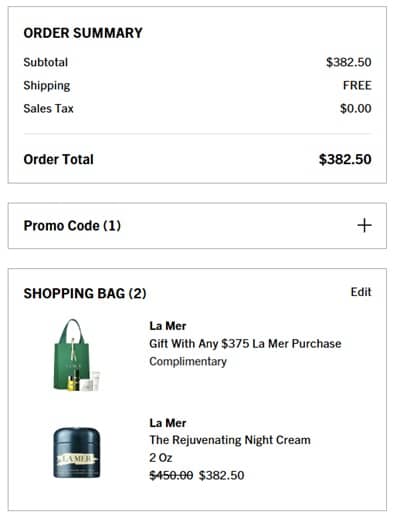
Task: Select the Subtotal value $382.50
Action: click(x=349, y=62)
